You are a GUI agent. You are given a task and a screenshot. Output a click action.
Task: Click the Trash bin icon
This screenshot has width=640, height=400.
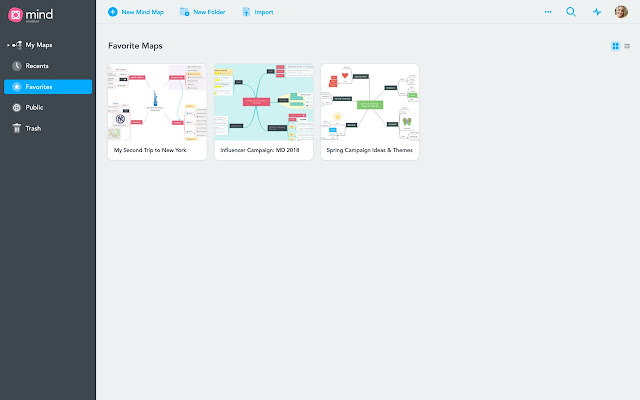pos(17,128)
